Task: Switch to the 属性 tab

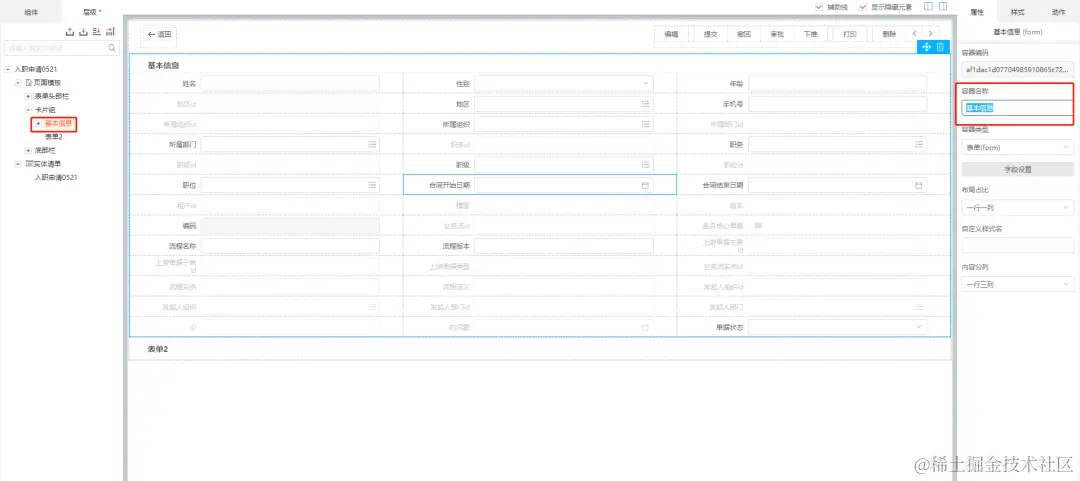Action: point(976,12)
